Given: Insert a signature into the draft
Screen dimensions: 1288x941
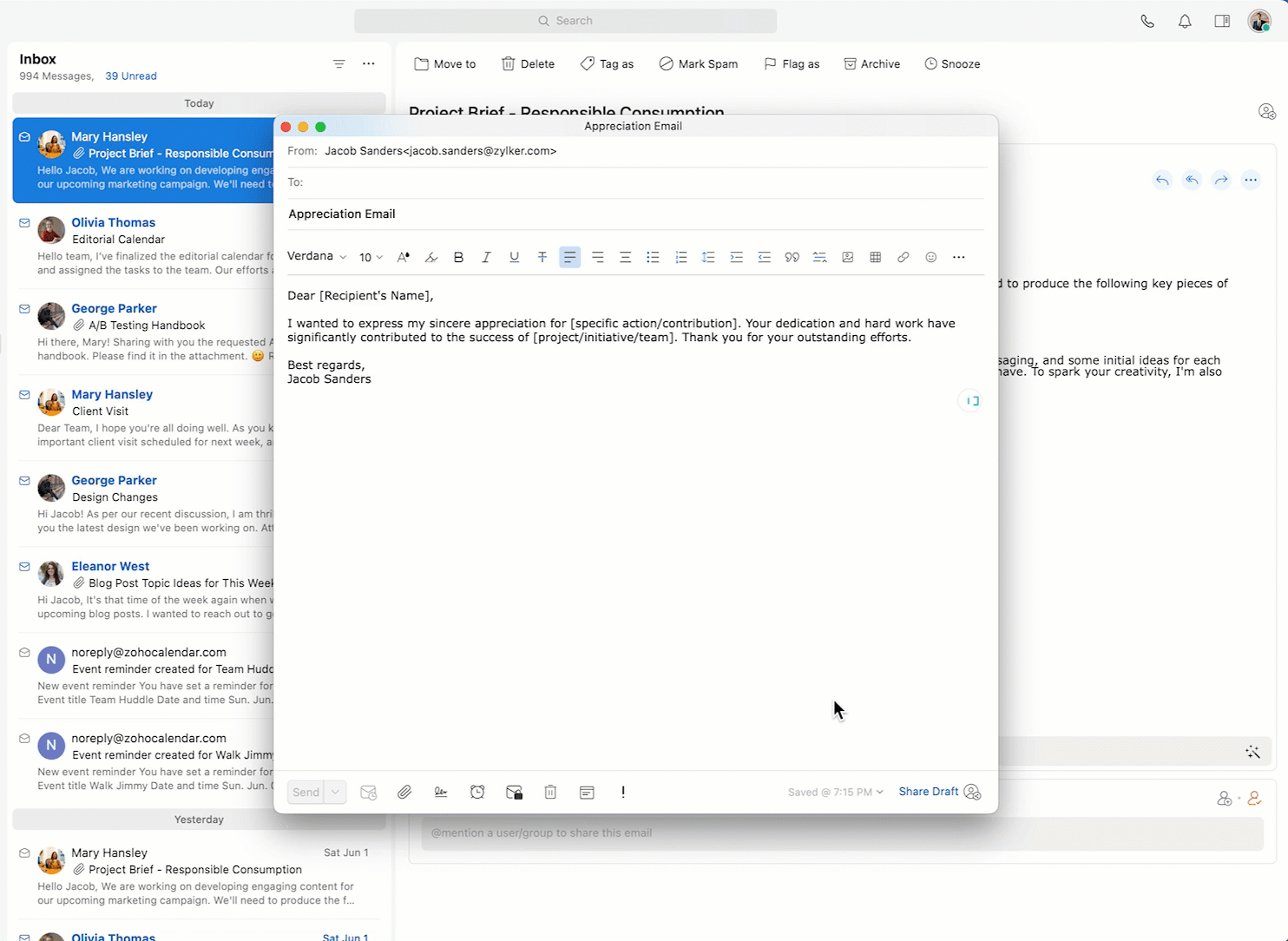Looking at the screenshot, I should [441, 792].
